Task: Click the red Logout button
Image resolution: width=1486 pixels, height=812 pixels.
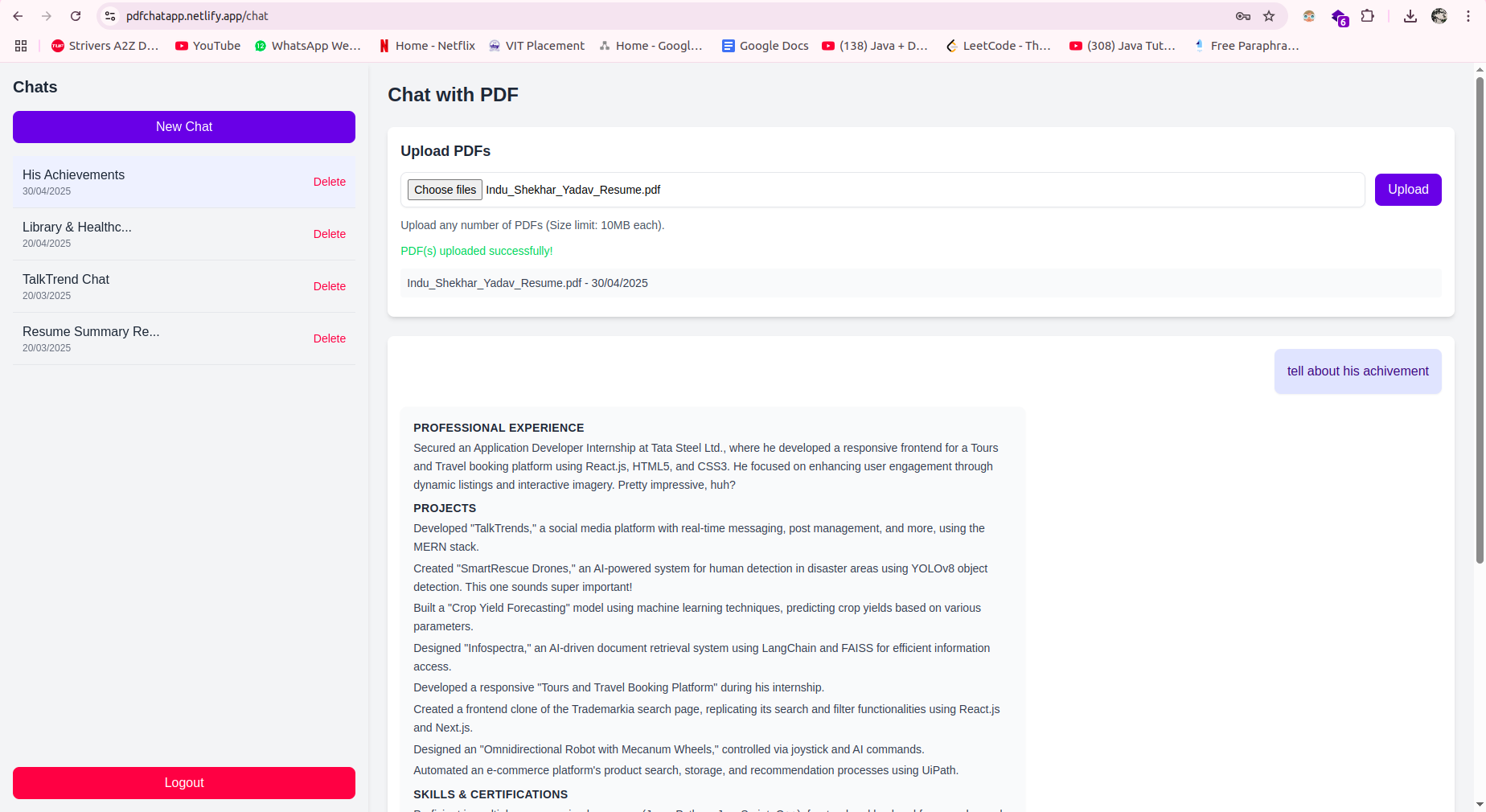Action: click(x=184, y=783)
